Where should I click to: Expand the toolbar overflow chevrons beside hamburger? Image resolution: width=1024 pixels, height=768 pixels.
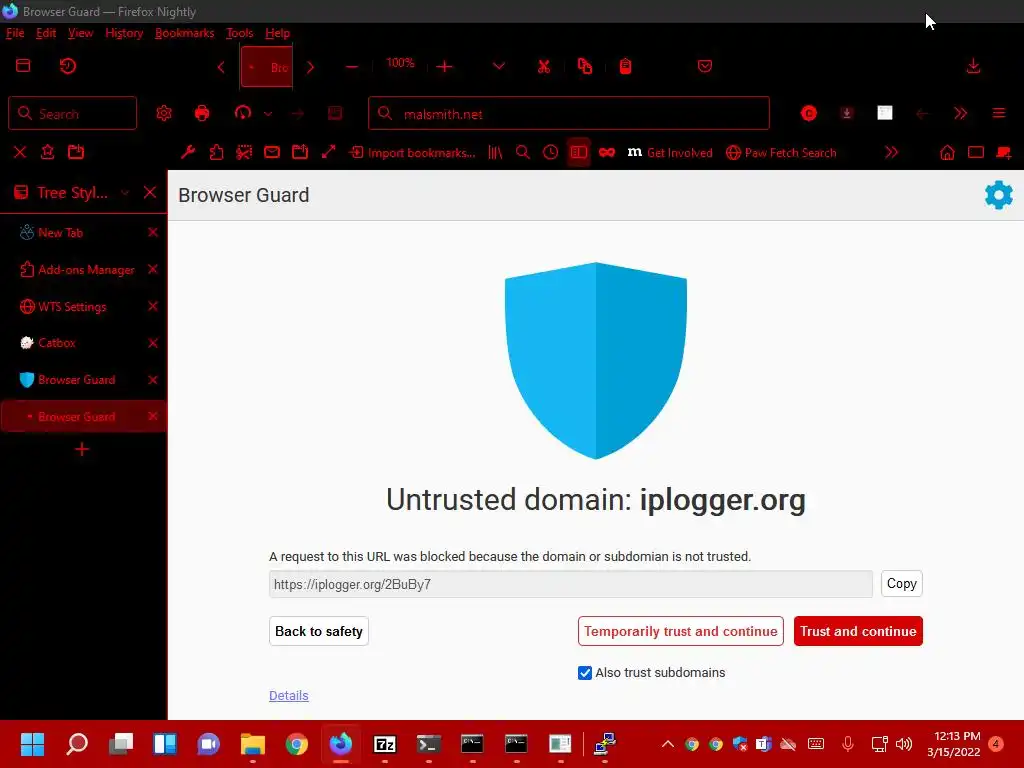pos(960,114)
